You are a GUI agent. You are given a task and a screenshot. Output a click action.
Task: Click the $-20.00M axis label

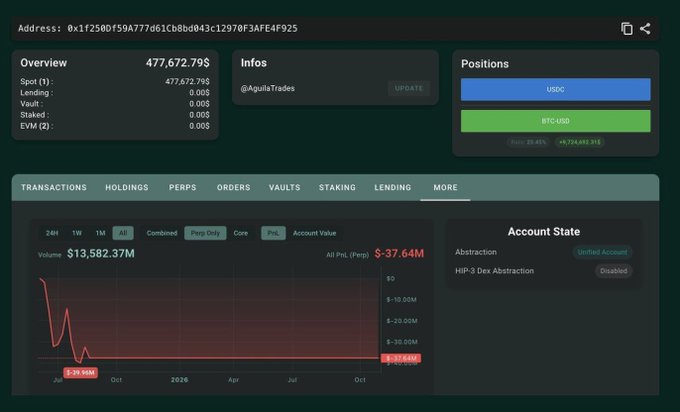(x=402, y=321)
